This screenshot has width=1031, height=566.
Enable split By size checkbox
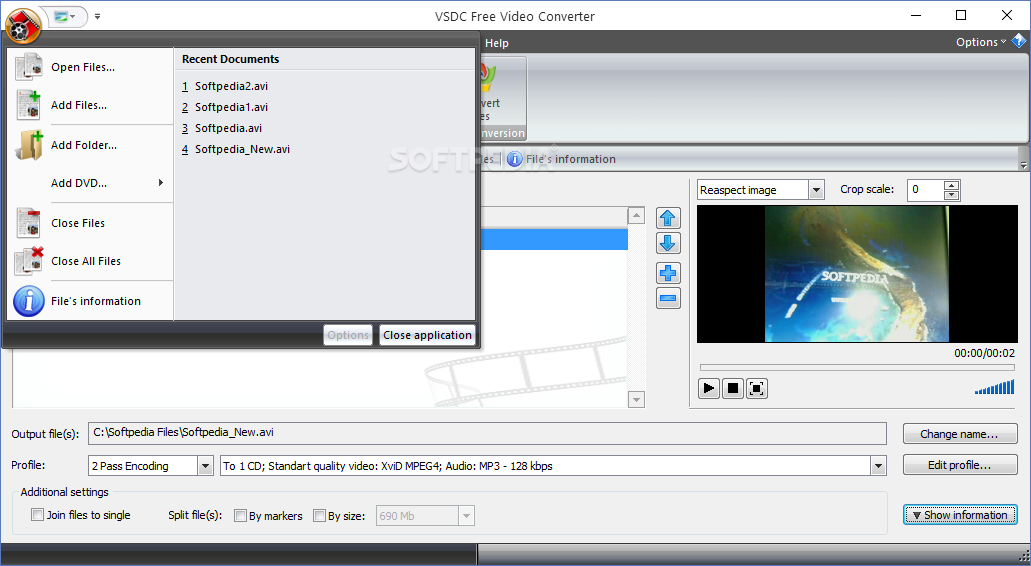click(320, 516)
